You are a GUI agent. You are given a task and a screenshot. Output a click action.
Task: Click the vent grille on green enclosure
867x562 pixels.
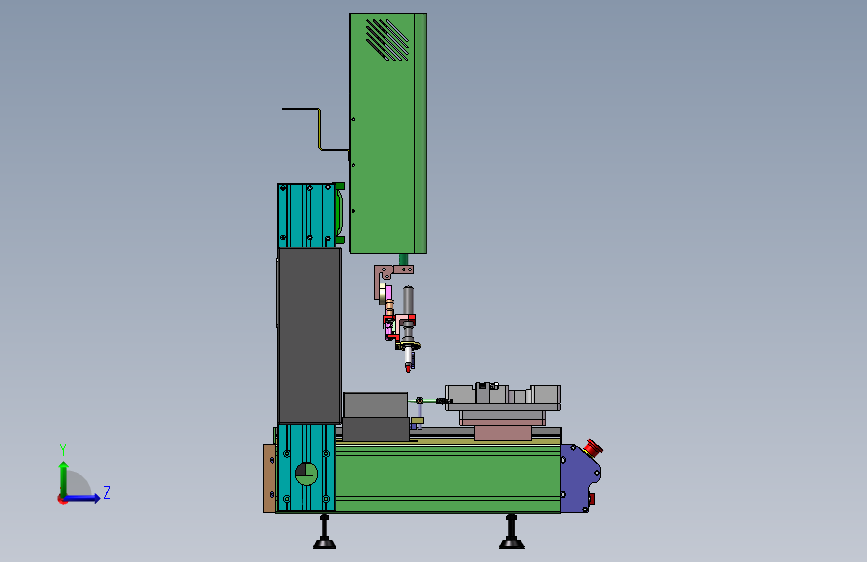[x=387, y=39]
